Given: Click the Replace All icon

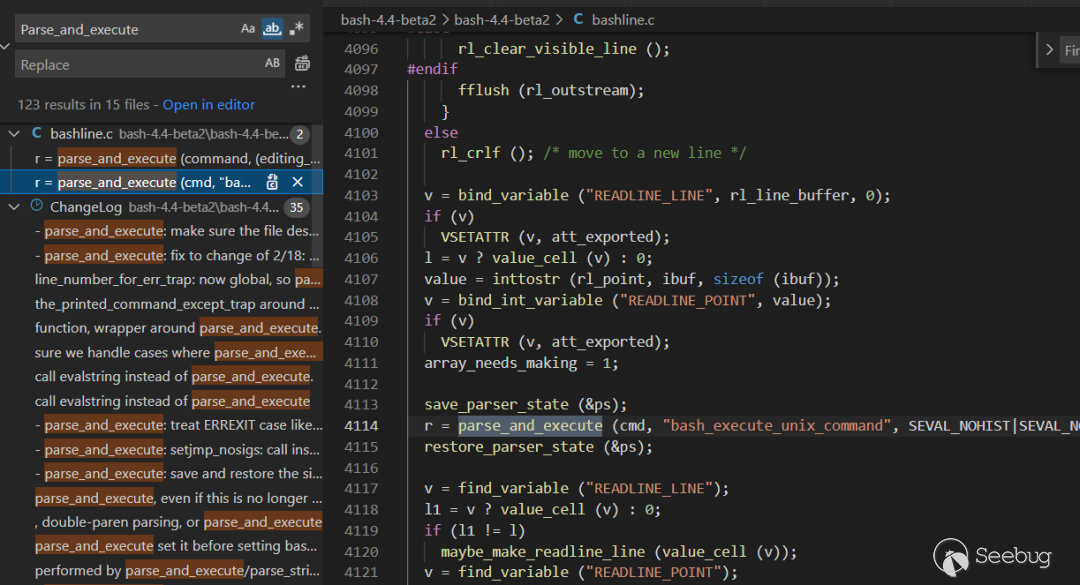Looking at the screenshot, I should click(302, 64).
